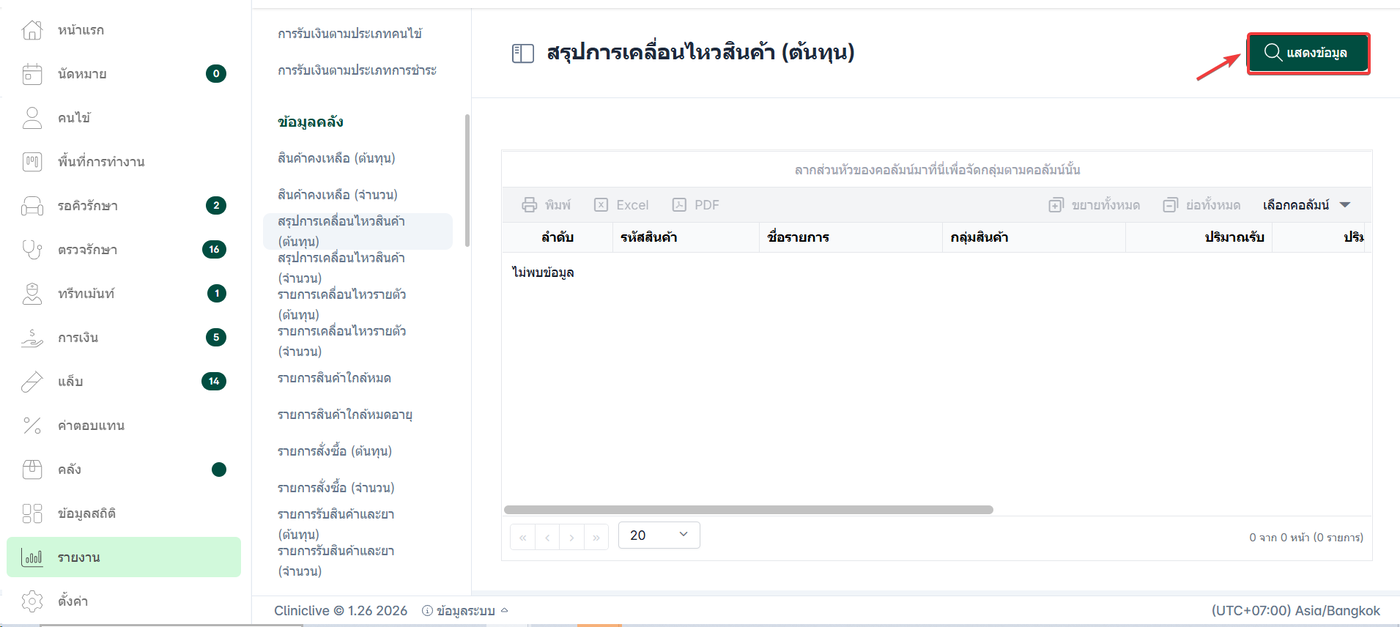This screenshot has height=627, width=1400.
Task: Open report สินค้าคงเหลือ (จำนวน)
Action: [x=338, y=194]
